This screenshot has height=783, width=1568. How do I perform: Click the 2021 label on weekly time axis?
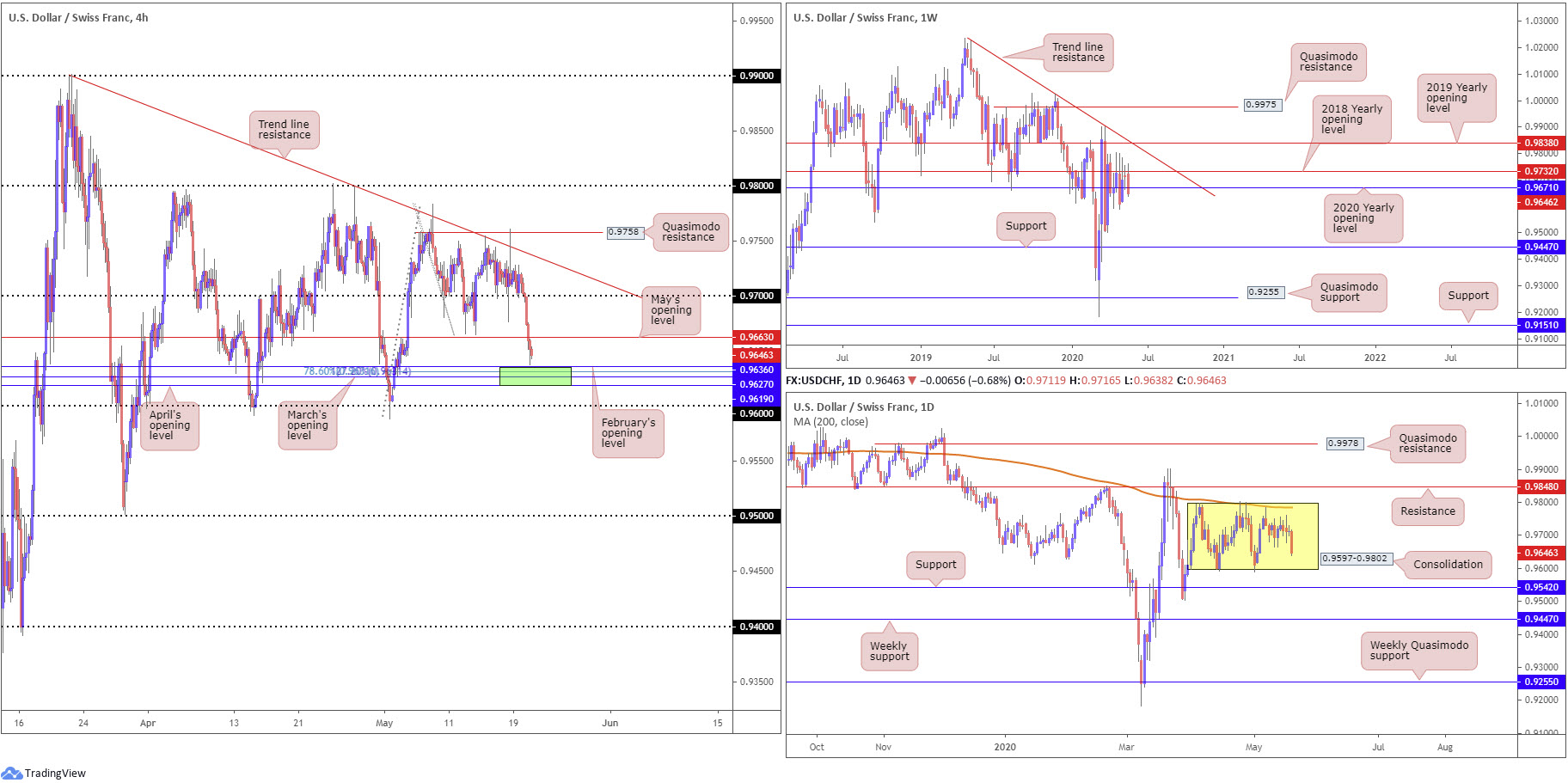[x=1223, y=358]
